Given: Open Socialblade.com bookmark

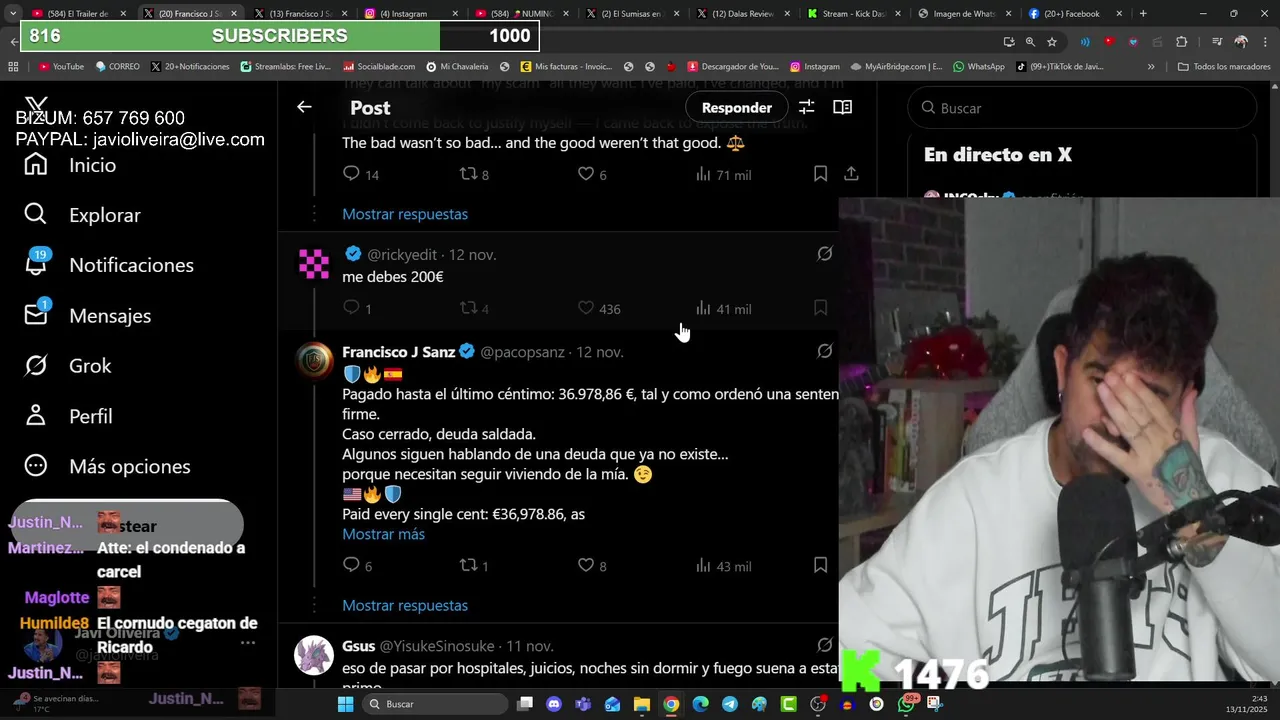Looking at the screenshot, I should (x=380, y=66).
